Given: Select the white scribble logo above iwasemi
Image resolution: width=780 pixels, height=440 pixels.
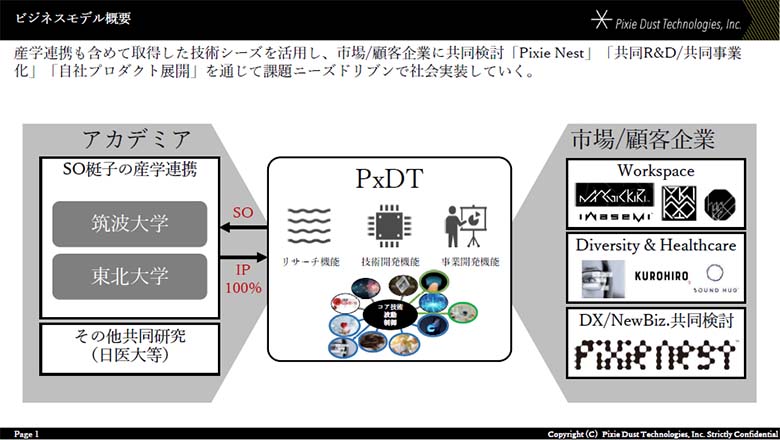Looking at the screenshot, I should 614,195.
